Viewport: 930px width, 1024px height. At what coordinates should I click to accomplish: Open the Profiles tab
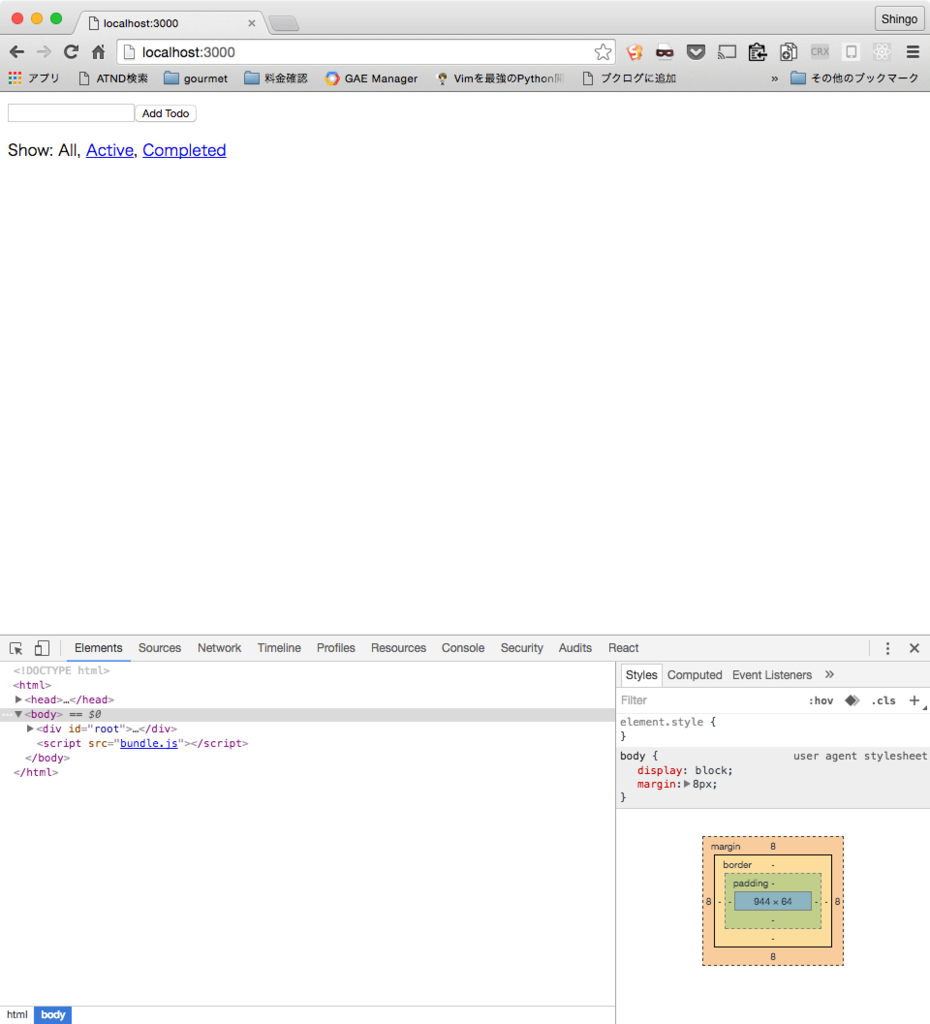pos(336,648)
